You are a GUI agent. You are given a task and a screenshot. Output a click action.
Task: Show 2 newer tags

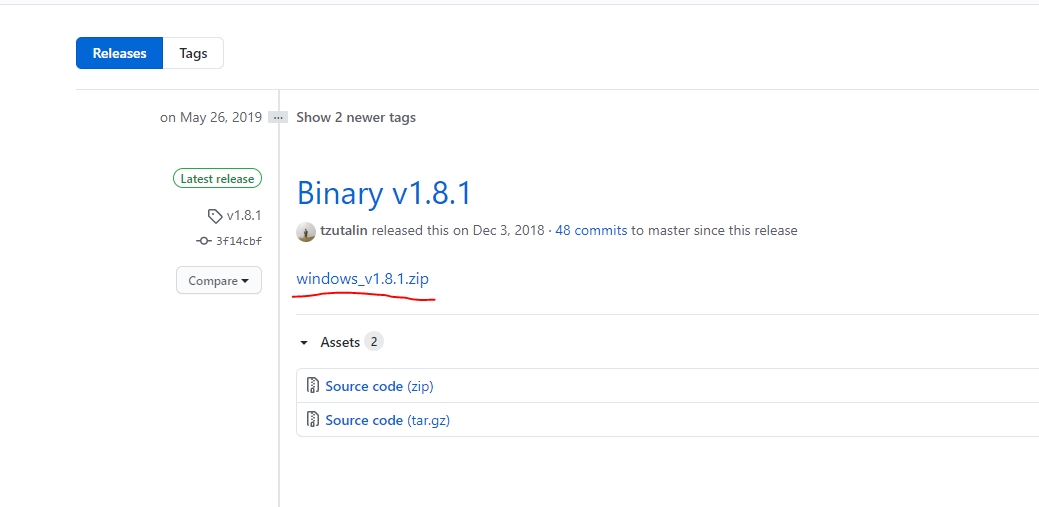pos(355,117)
